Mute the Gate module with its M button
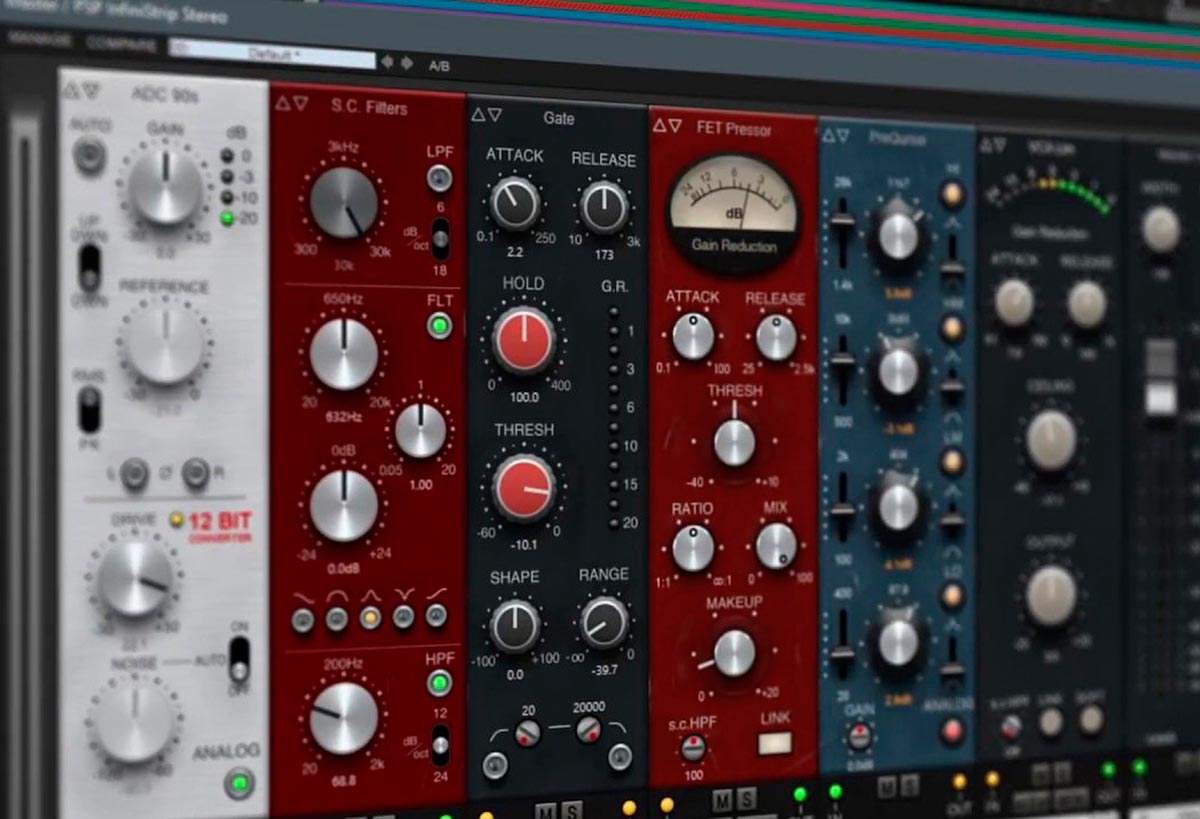 point(545,809)
